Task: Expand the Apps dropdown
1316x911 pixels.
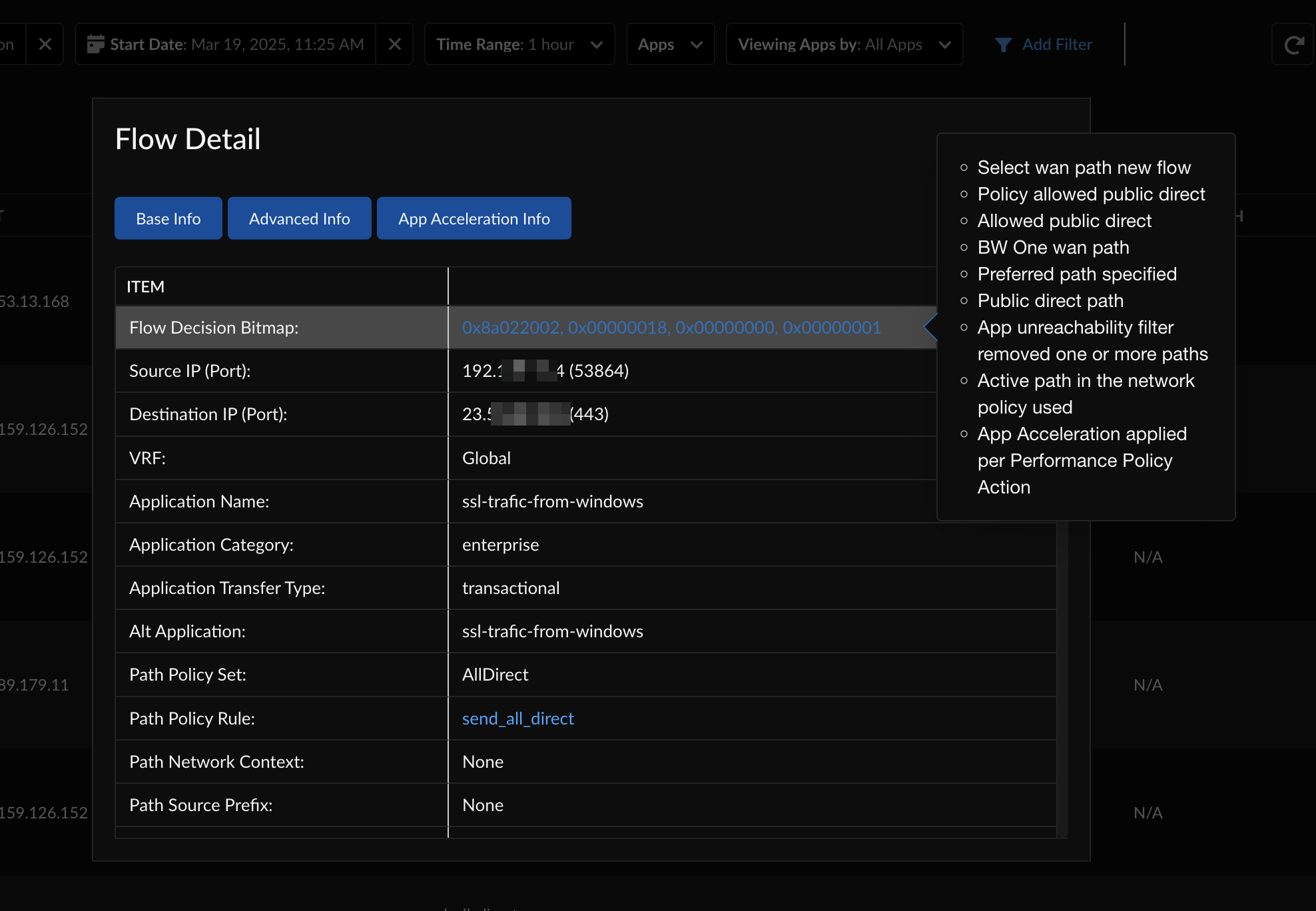Action: [670, 44]
